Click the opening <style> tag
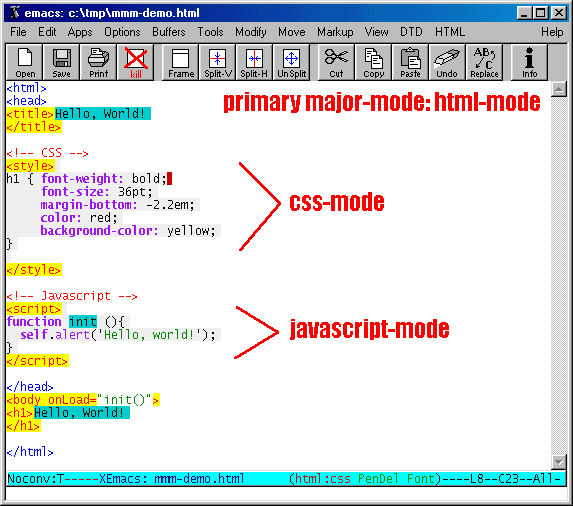This screenshot has width=573, height=506. pos(30,166)
